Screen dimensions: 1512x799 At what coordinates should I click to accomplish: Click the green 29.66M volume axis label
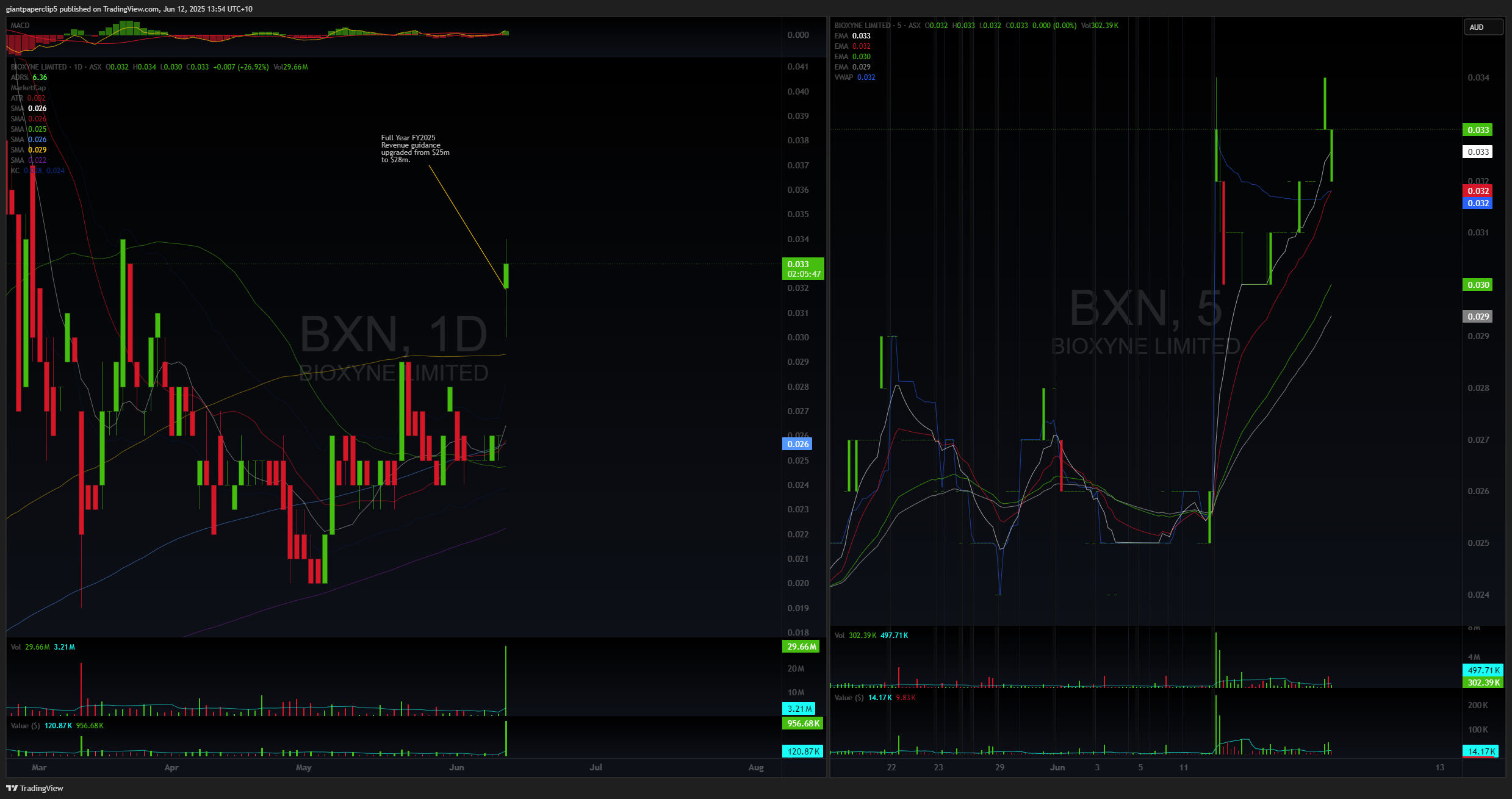click(801, 647)
